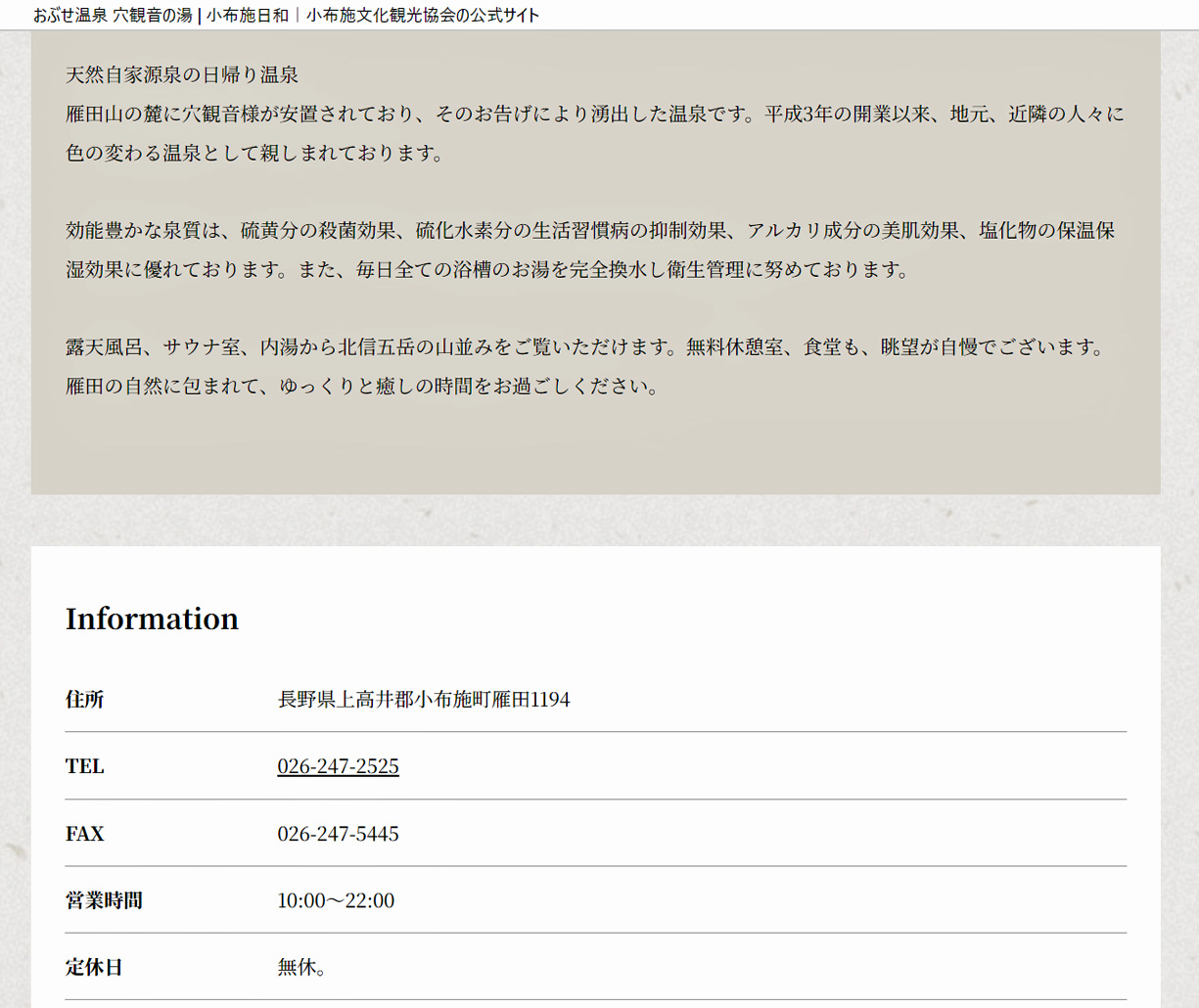Click the FAX row label

pos(84,834)
